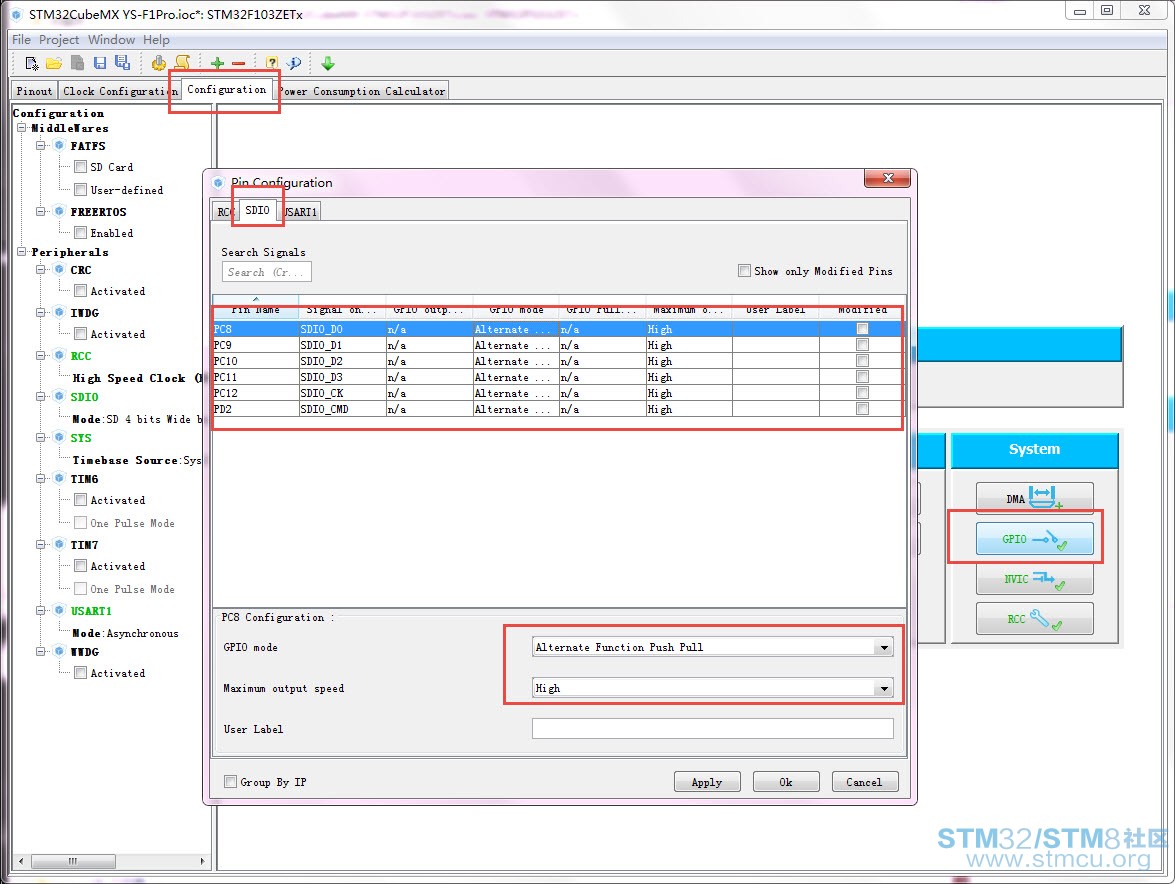Enable FATFS User-defined checkbox

80,190
